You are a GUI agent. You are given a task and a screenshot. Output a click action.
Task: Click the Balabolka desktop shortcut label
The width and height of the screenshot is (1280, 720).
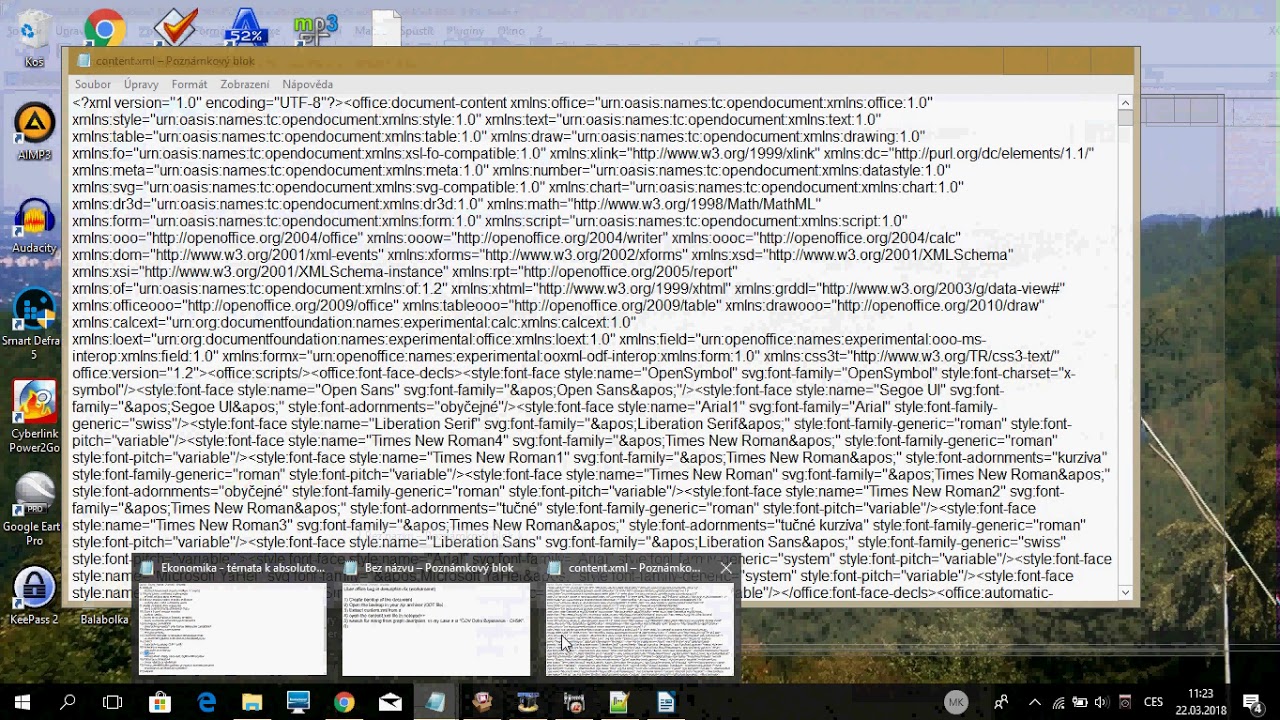tap(104, 620)
